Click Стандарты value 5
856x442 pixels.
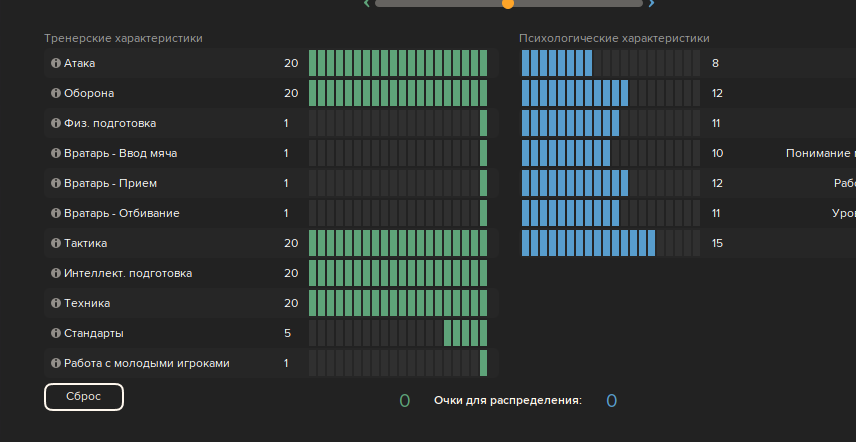(287, 333)
